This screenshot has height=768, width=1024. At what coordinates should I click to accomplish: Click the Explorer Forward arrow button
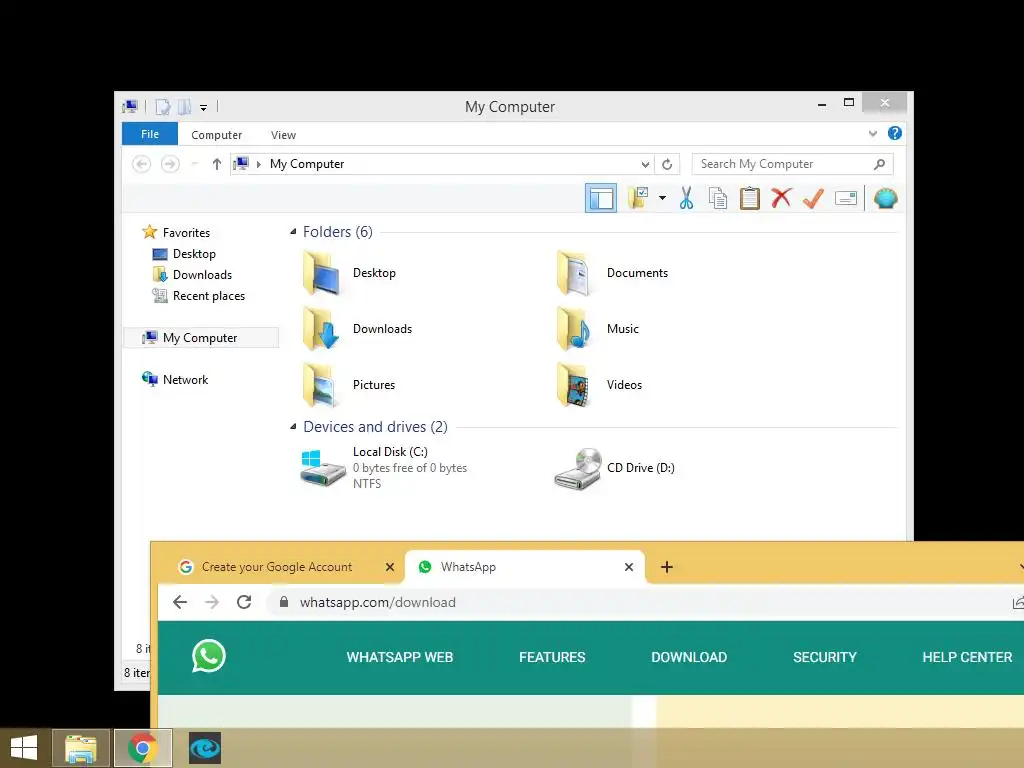tap(170, 164)
